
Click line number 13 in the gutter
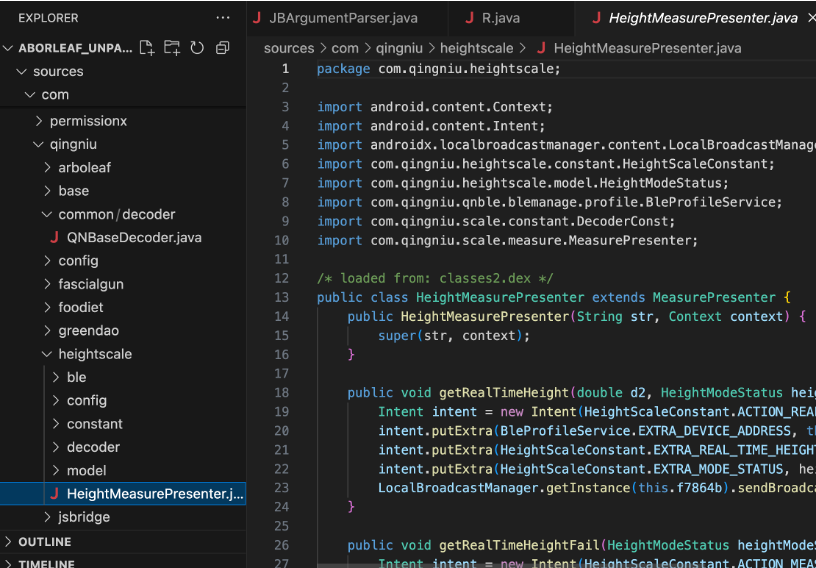(x=281, y=297)
